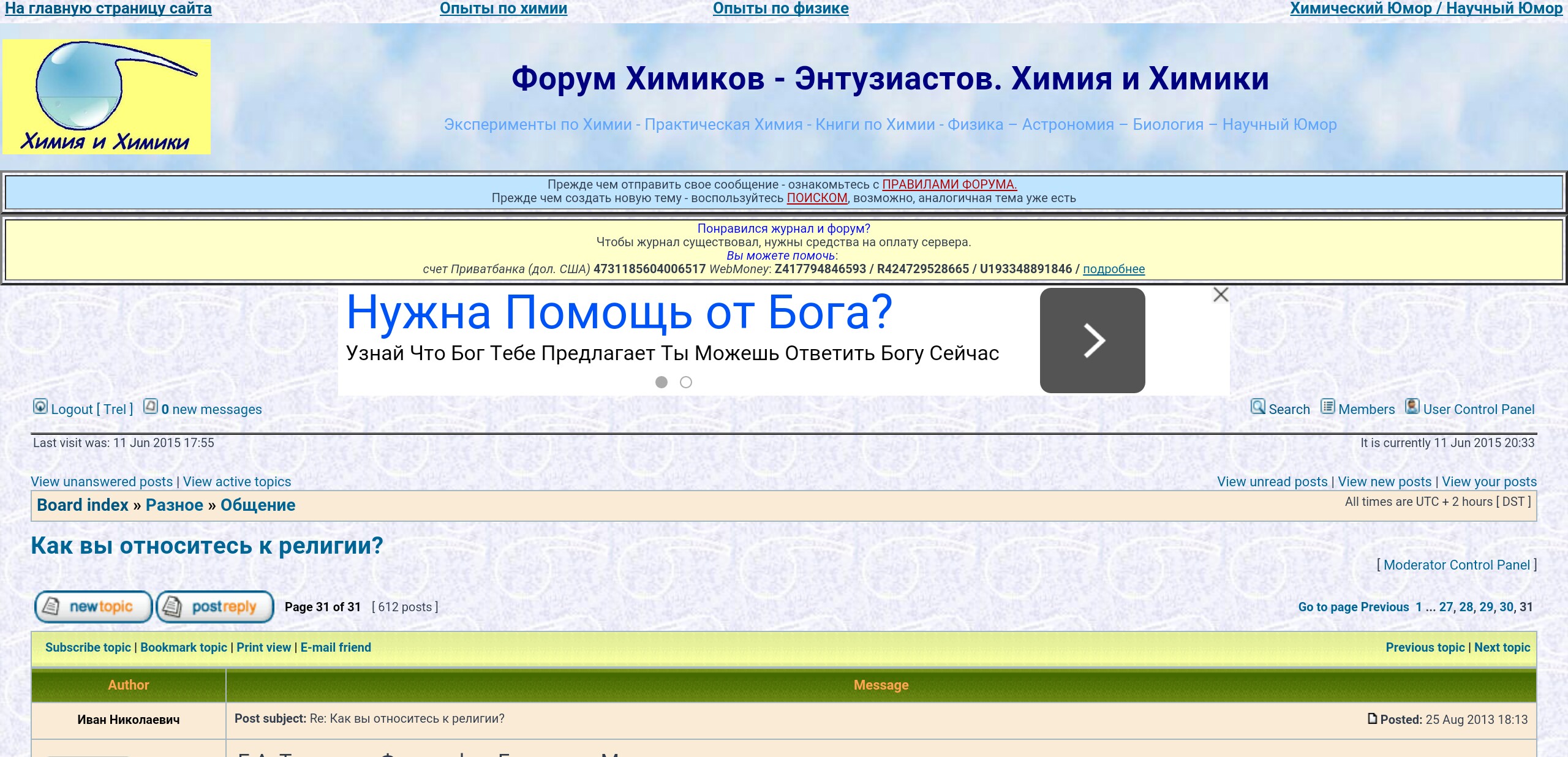
Task: Open Moderator Control Panel link
Action: (1457, 565)
